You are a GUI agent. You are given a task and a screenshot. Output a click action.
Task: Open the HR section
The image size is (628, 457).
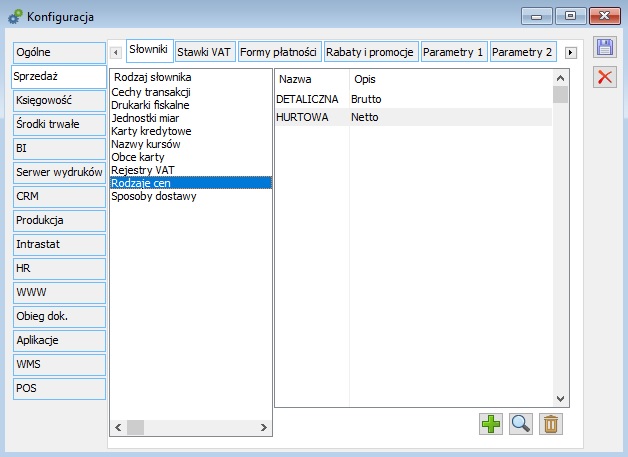[x=59, y=269]
